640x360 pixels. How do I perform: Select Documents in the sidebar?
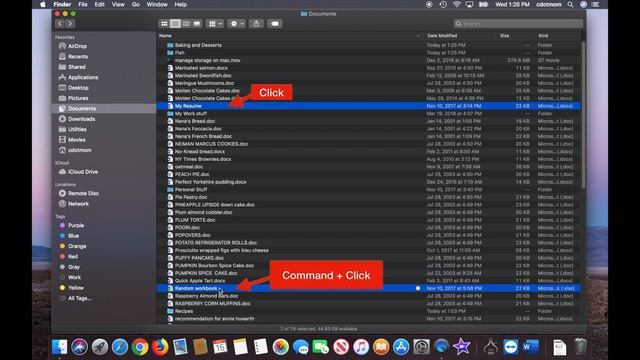[82, 109]
